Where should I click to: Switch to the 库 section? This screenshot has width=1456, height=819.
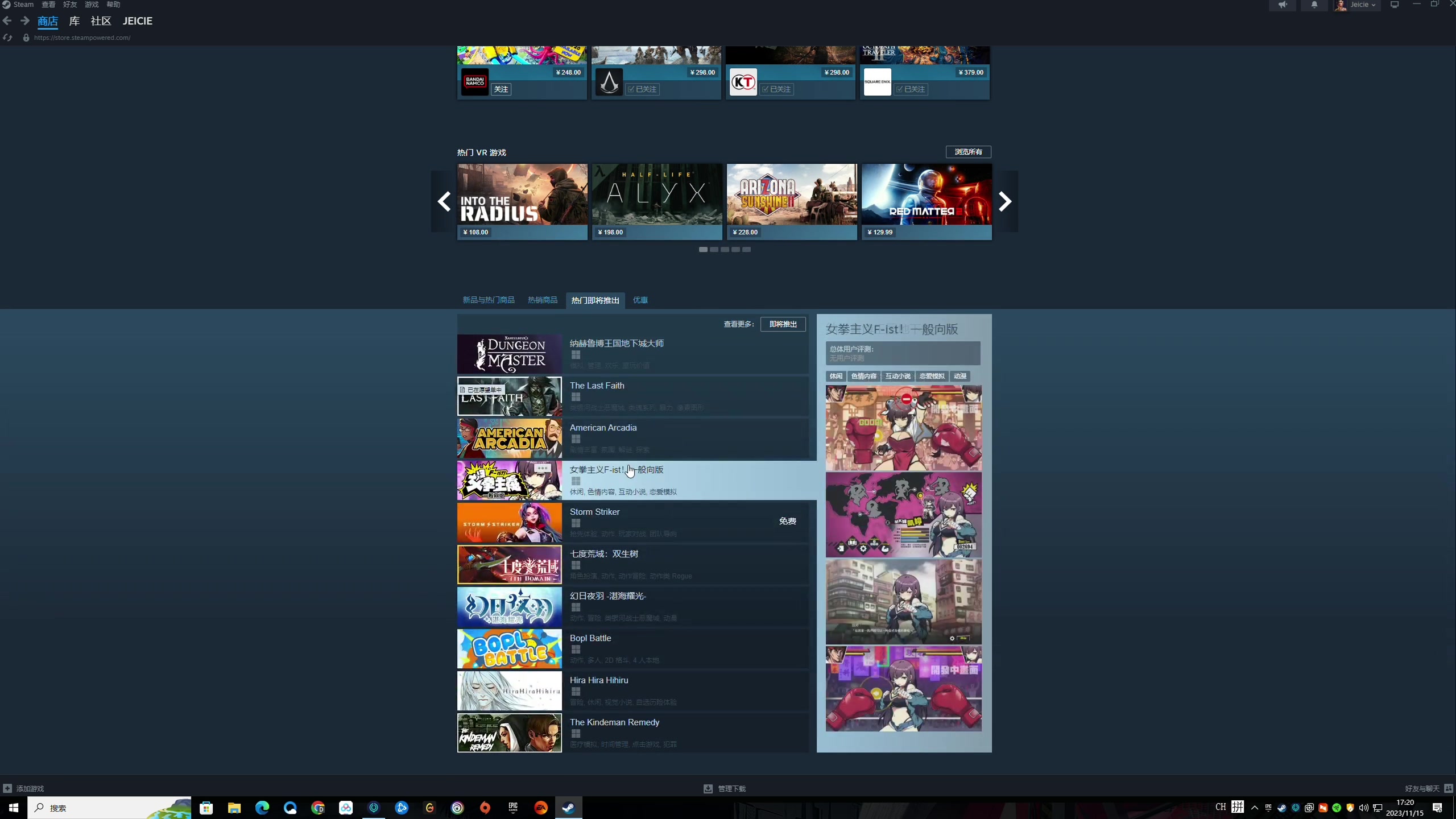74,21
